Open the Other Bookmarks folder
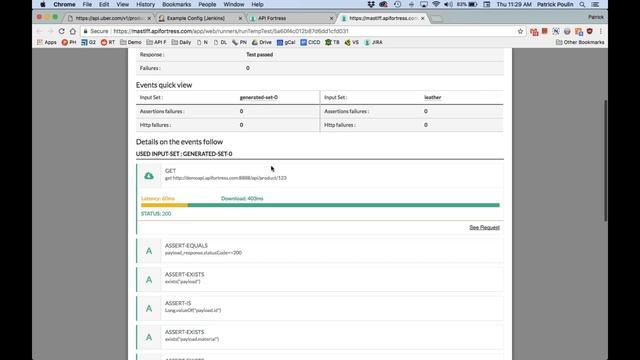The width and height of the screenshot is (640, 360). [580, 42]
